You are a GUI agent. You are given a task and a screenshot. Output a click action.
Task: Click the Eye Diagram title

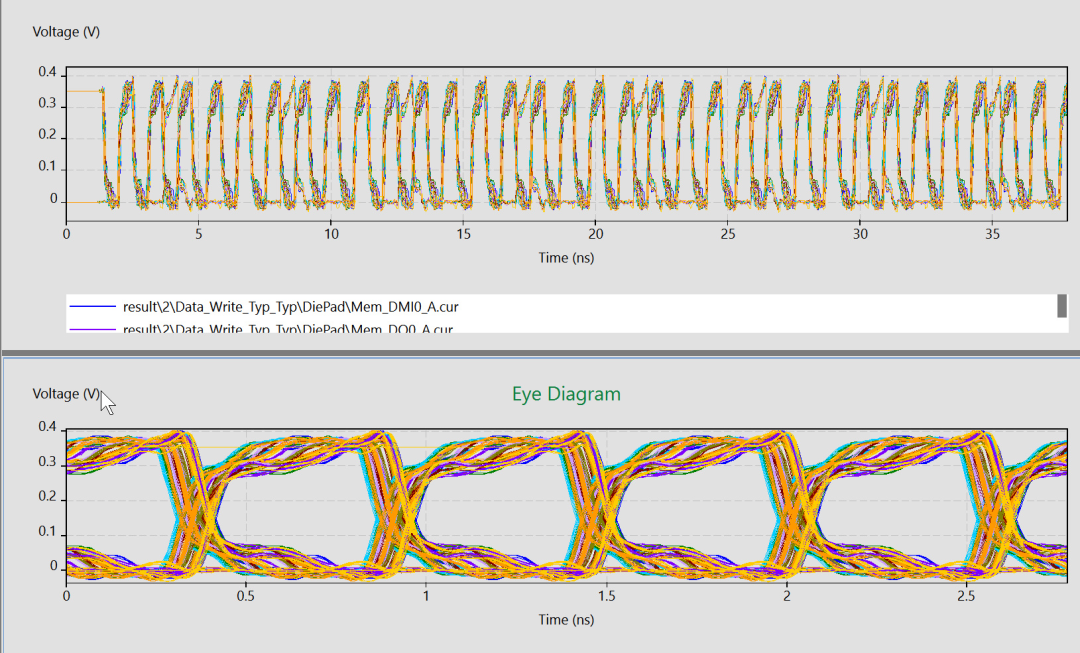coord(566,394)
